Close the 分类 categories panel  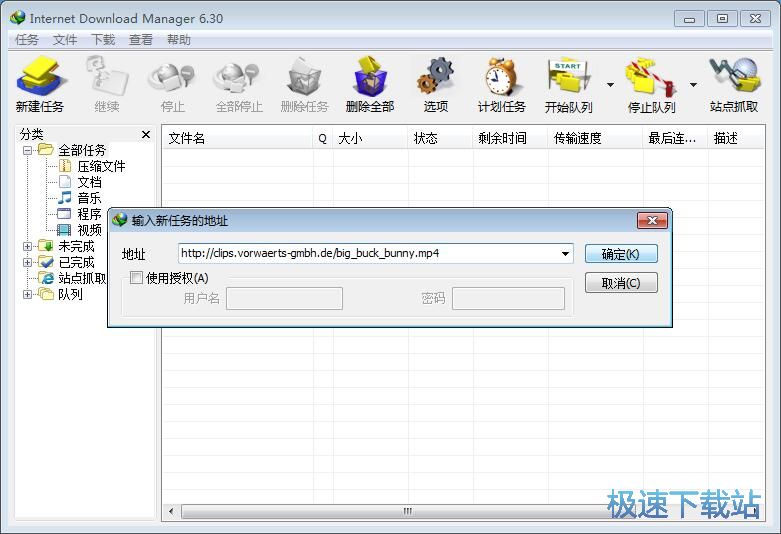tap(145, 134)
